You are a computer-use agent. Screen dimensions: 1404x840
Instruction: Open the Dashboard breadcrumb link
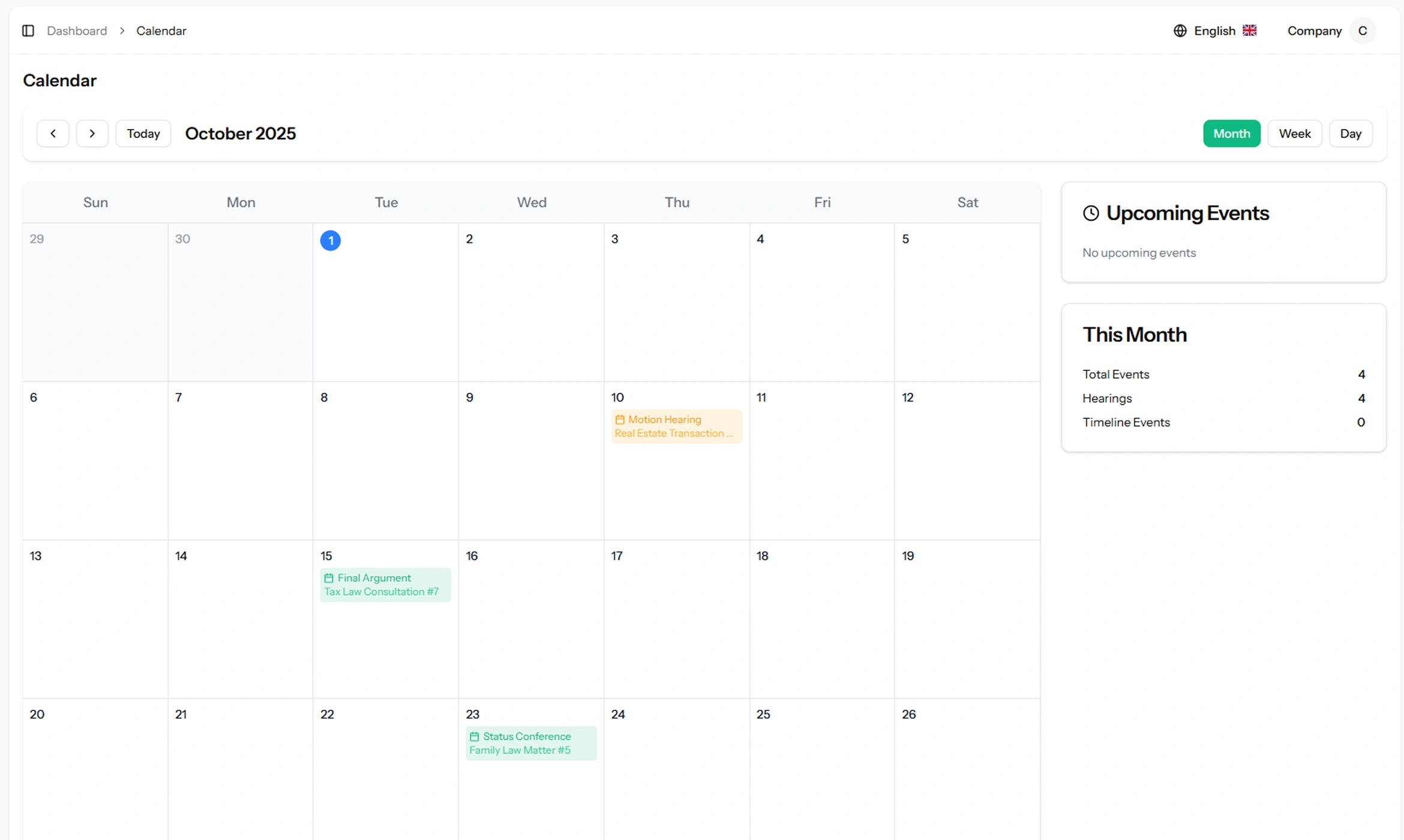pos(77,31)
